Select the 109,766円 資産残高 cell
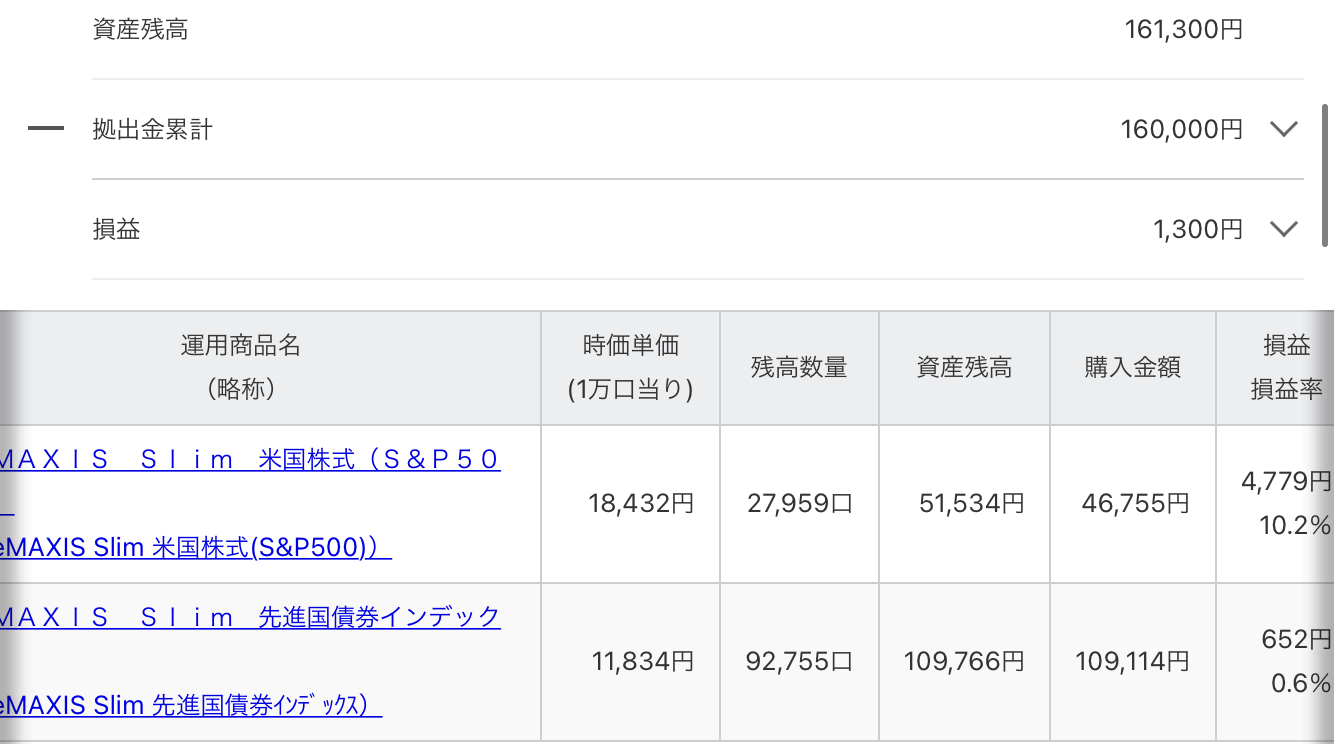 (x=964, y=661)
